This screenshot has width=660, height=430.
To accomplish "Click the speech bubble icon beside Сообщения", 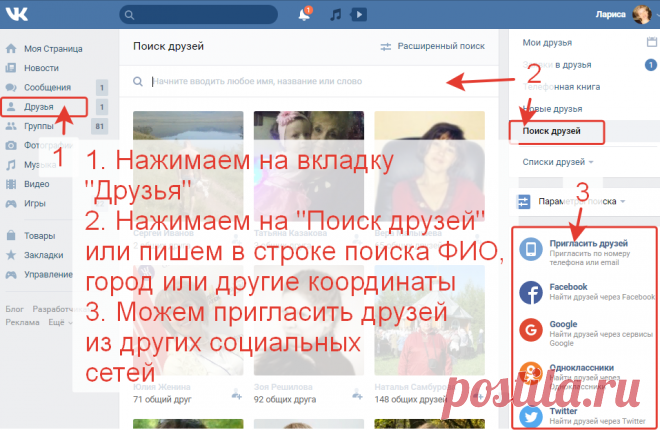I will point(11,87).
